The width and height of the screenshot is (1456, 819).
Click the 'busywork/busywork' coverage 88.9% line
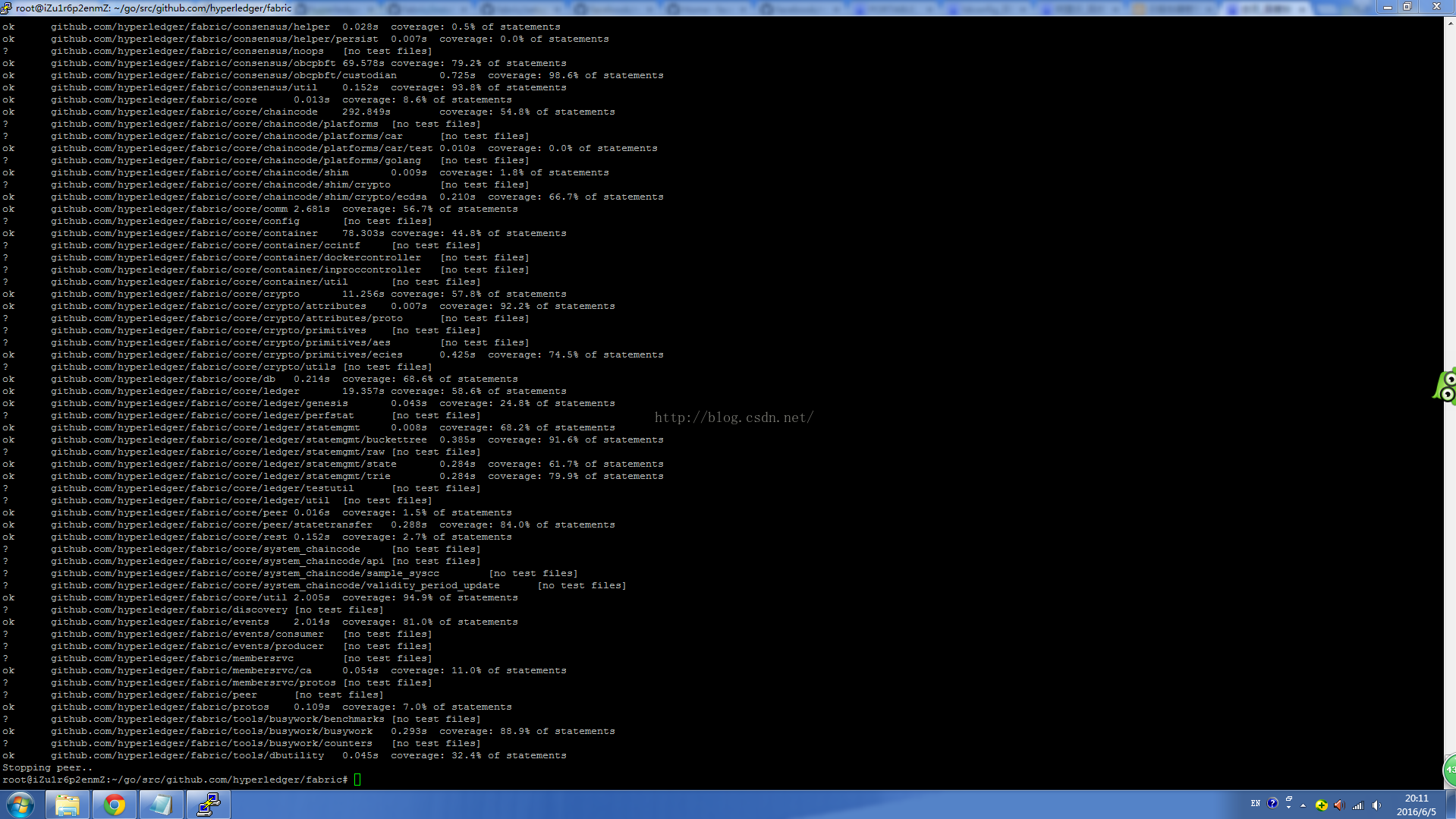coord(309,731)
